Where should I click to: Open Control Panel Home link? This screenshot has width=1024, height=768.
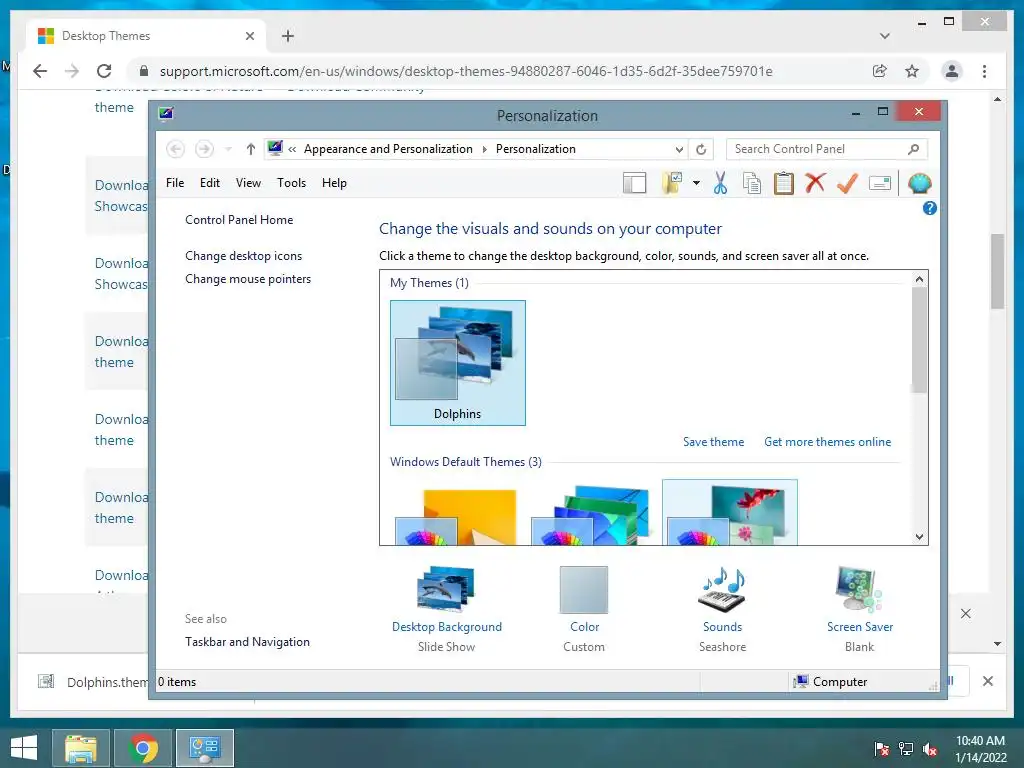[x=239, y=220]
